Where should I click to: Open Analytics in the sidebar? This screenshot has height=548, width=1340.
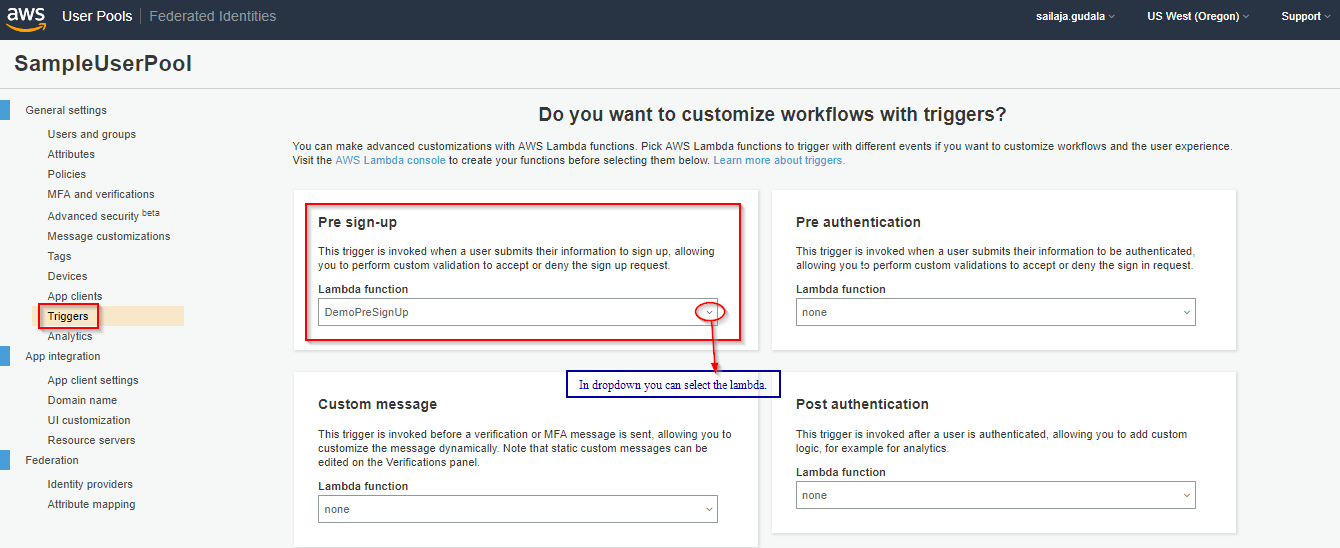coord(70,336)
